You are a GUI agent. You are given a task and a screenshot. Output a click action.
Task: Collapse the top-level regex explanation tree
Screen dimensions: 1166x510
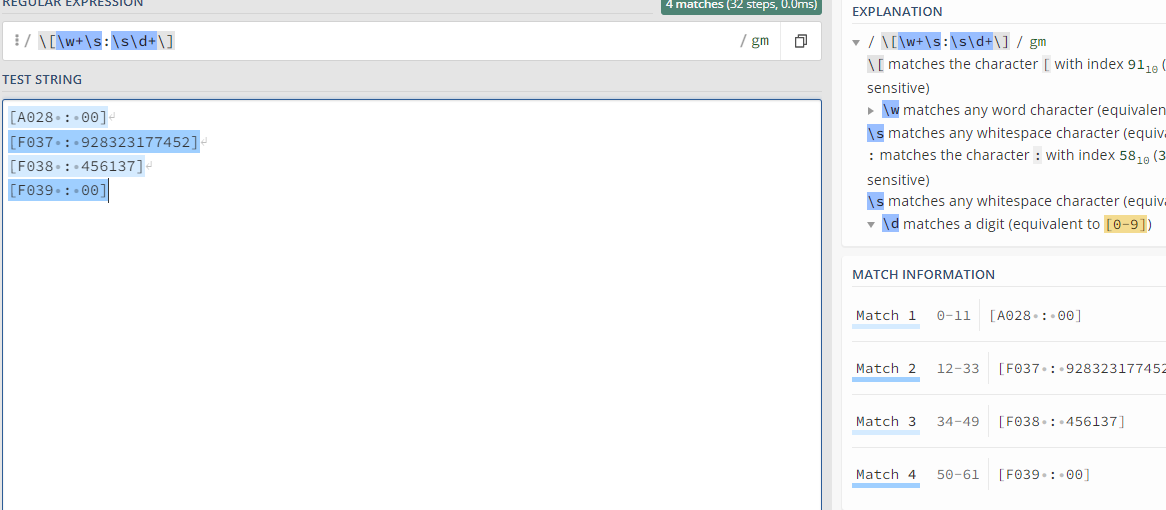click(x=856, y=42)
